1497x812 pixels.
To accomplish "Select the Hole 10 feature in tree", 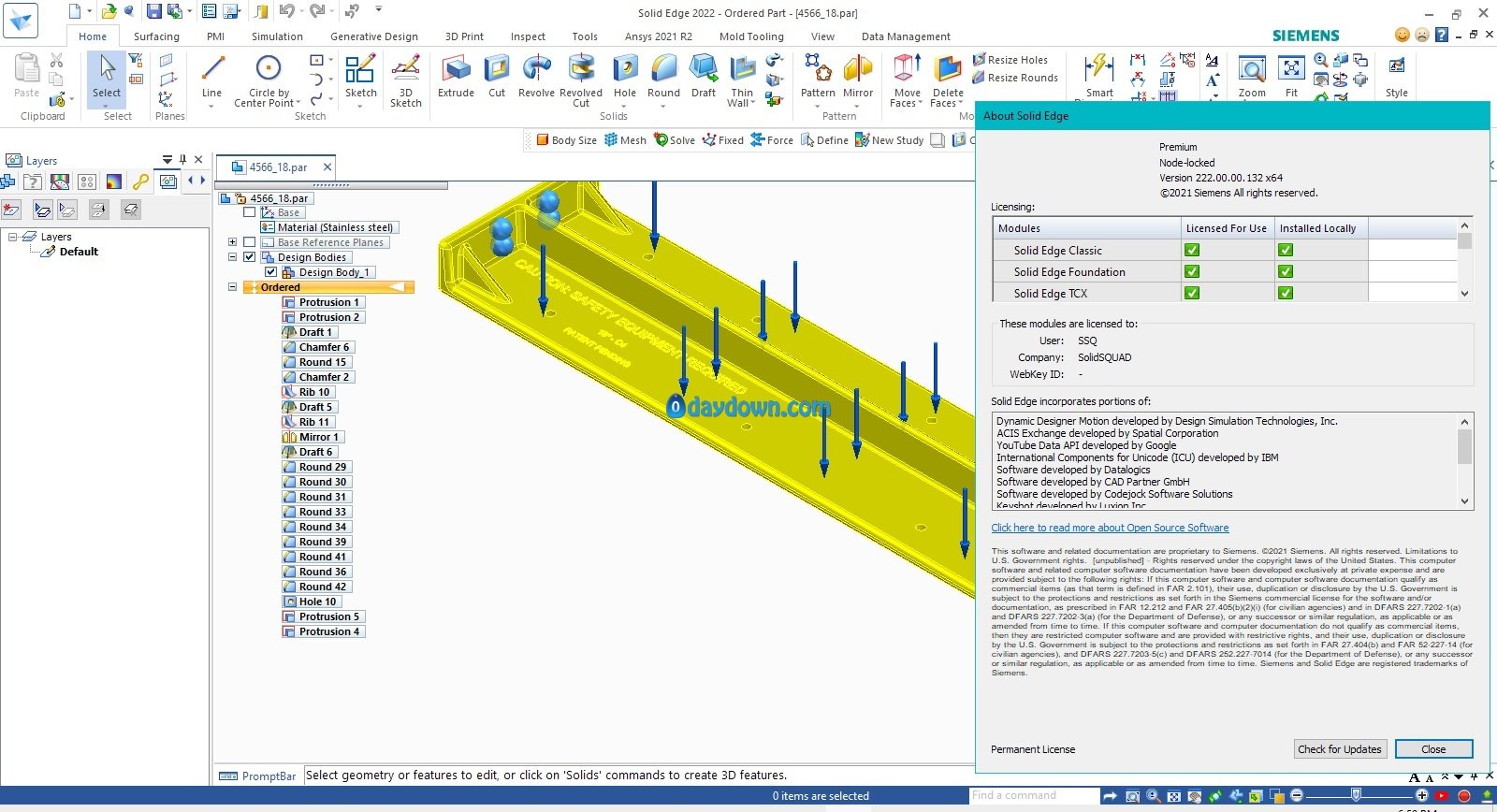I will point(311,602).
